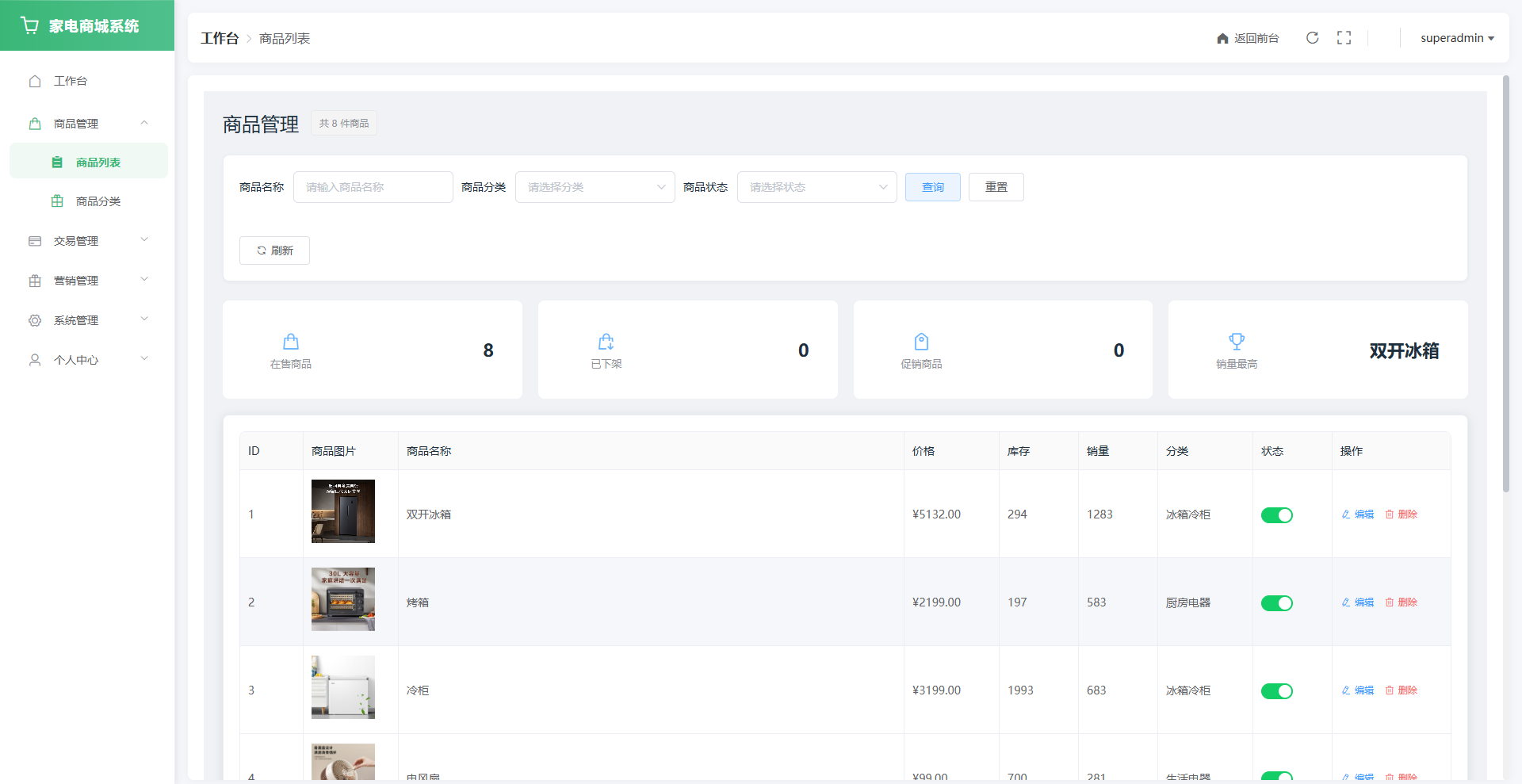Focus the 商品名称 search input
1522x784 pixels.
point(373,187)
